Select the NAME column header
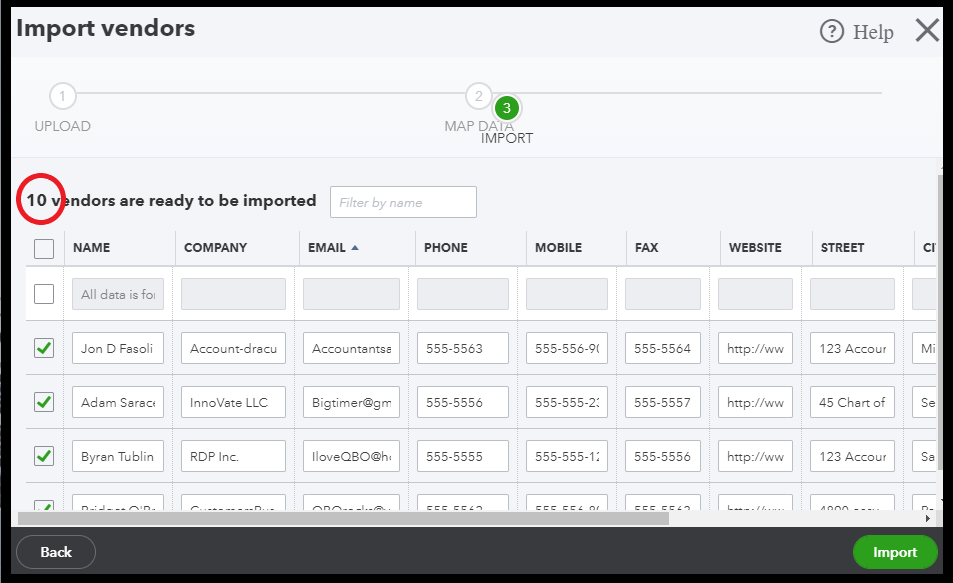Image resolution: width=953 pixels, height=583 pixels. tap(92, 247)
